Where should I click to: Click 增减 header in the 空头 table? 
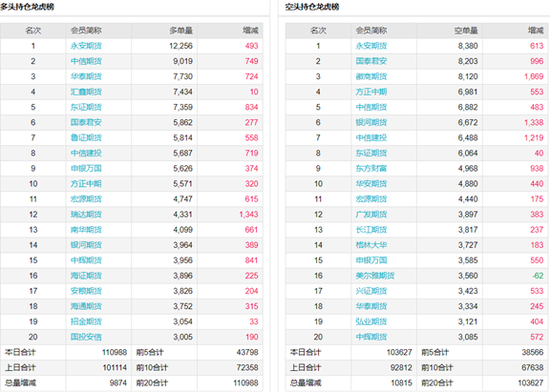tap(536, 31)
